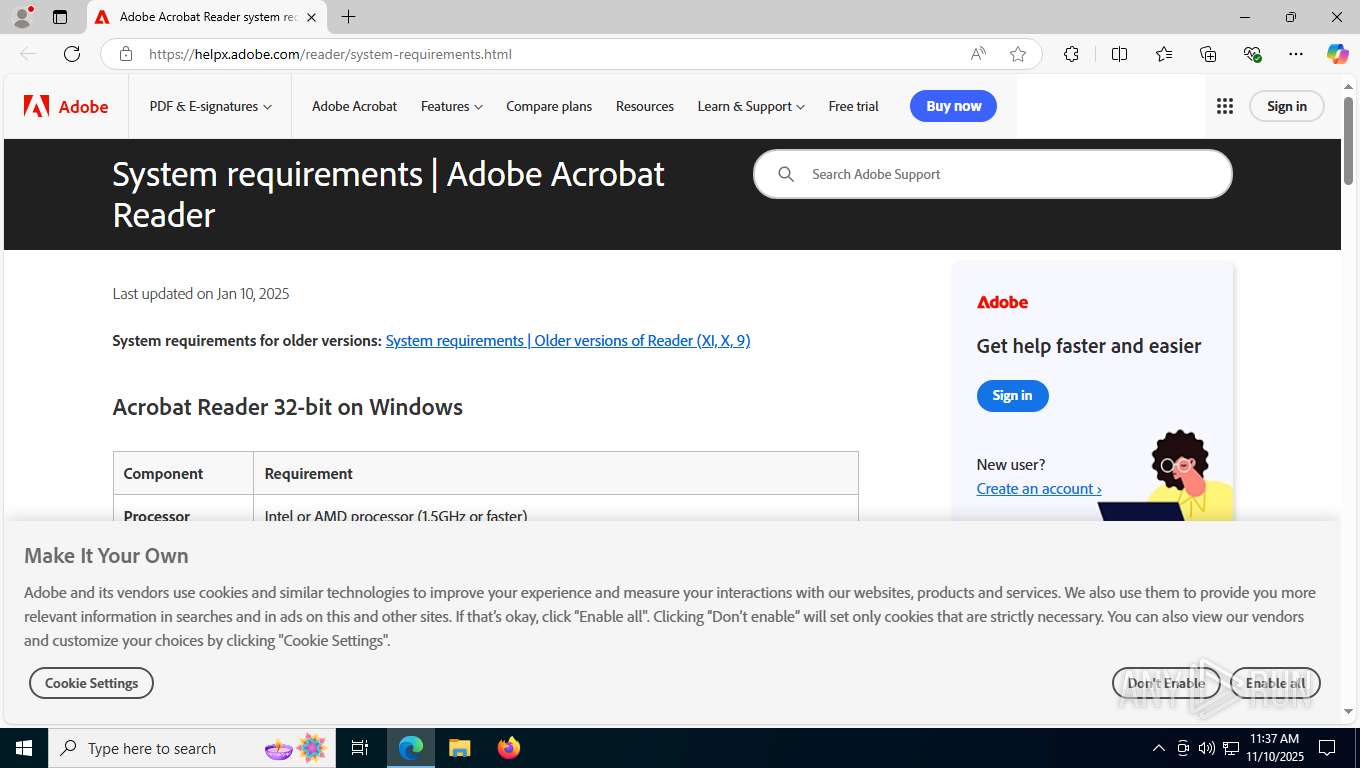
Task: Click the address bar URL
Action: (x=330, y=54)
